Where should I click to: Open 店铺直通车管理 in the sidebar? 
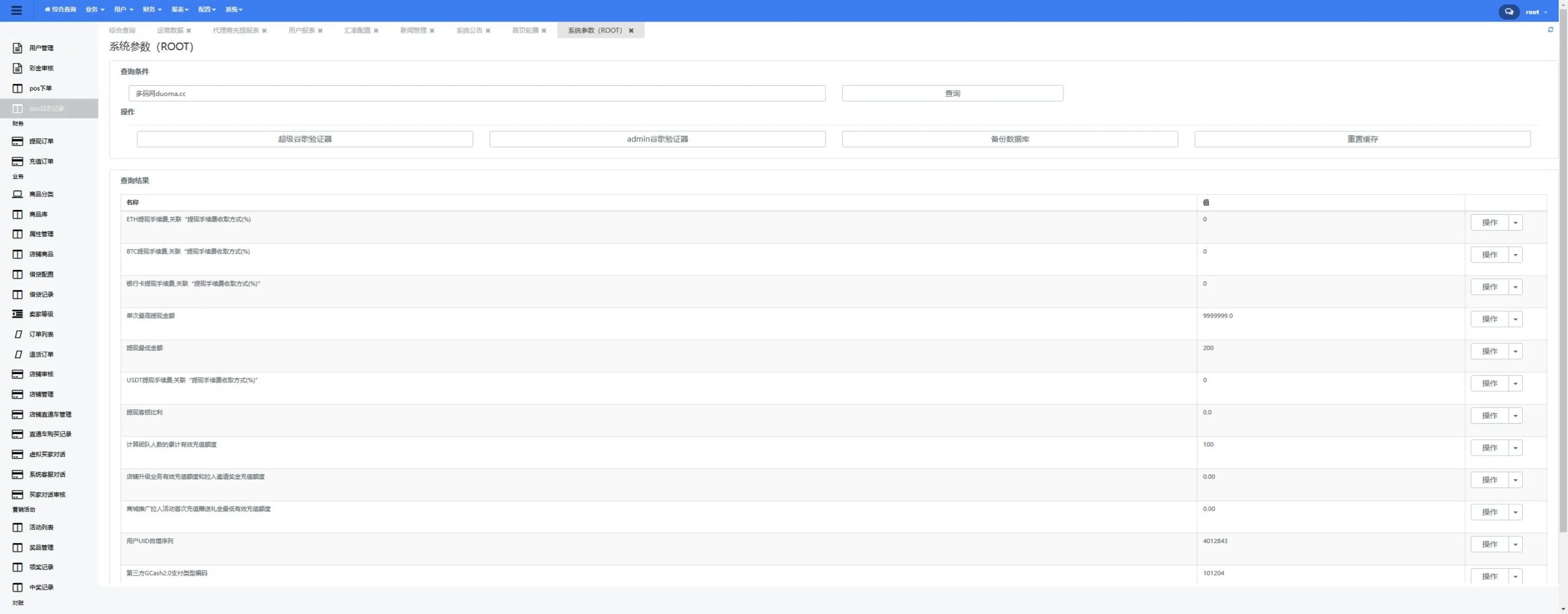point(50,414)
